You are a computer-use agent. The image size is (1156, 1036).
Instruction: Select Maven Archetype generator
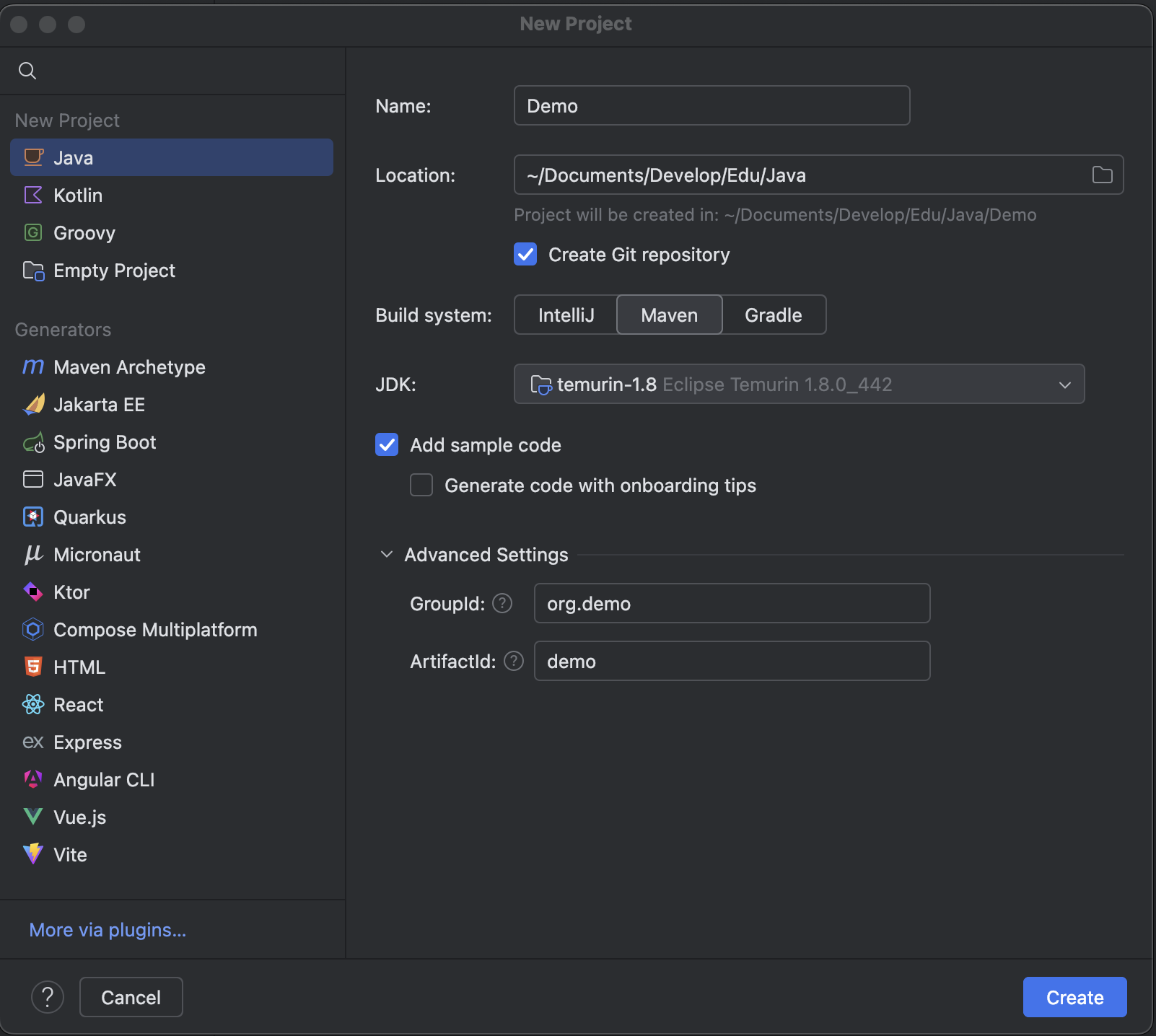point(172,366)
